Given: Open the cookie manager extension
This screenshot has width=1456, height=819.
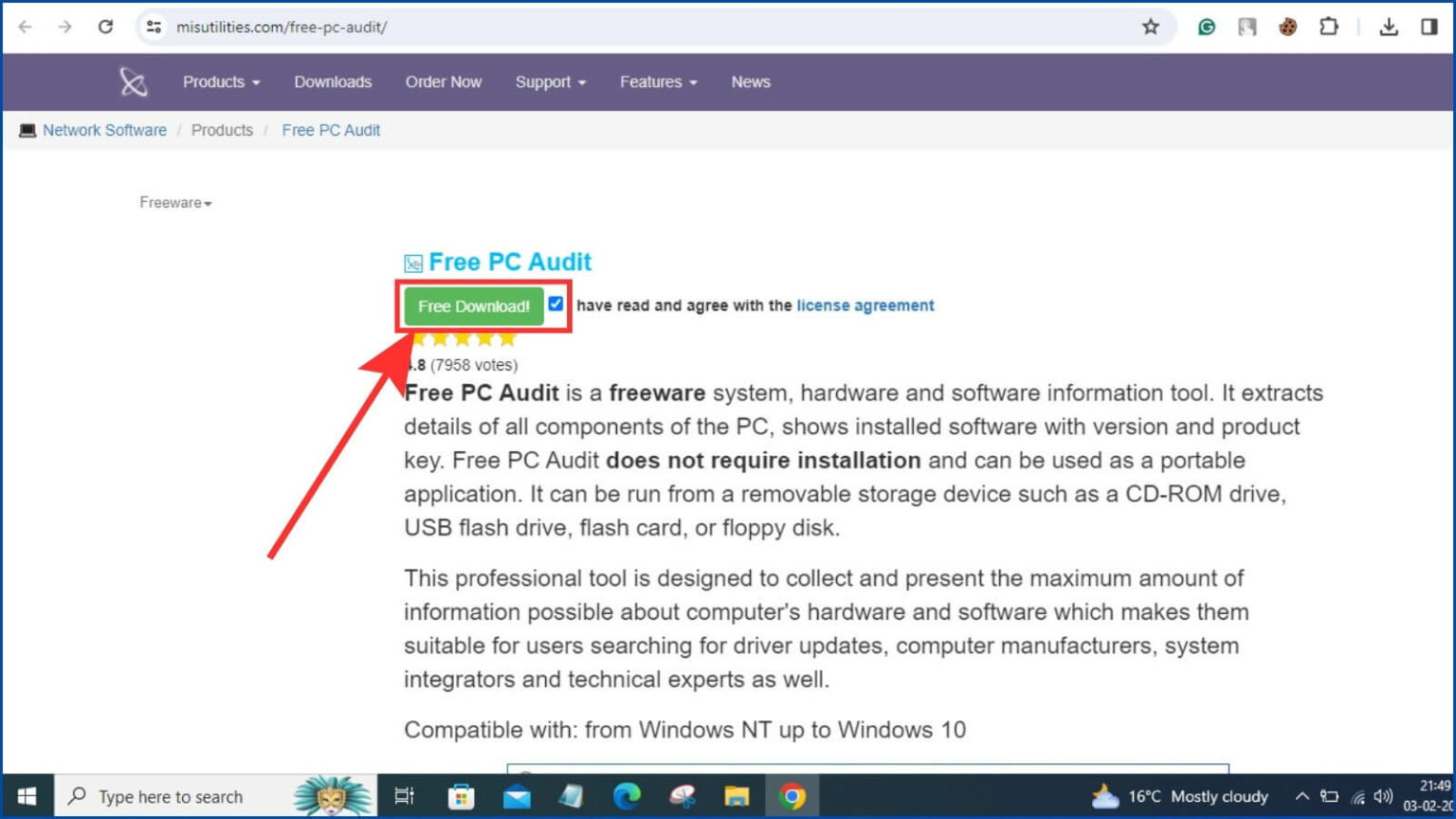Looking at the screenshot, I should pyautogui.click(x=1288, y=27).
